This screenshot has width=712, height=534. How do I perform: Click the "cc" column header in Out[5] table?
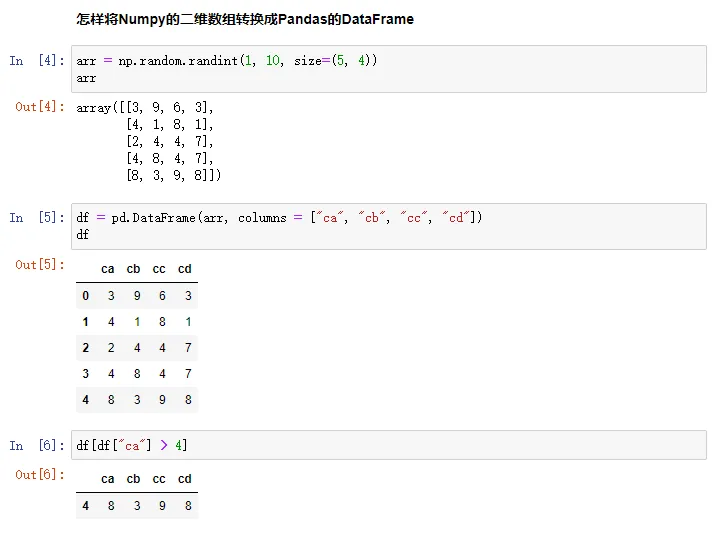tap(159, 269)
